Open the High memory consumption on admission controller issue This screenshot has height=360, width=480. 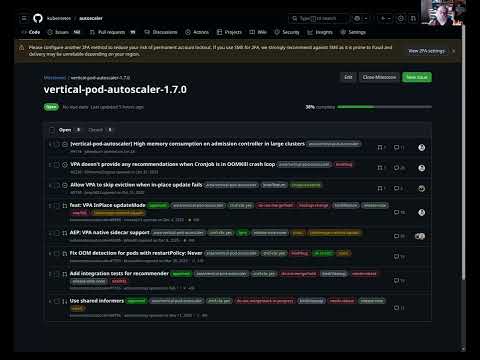pos(187,144)
